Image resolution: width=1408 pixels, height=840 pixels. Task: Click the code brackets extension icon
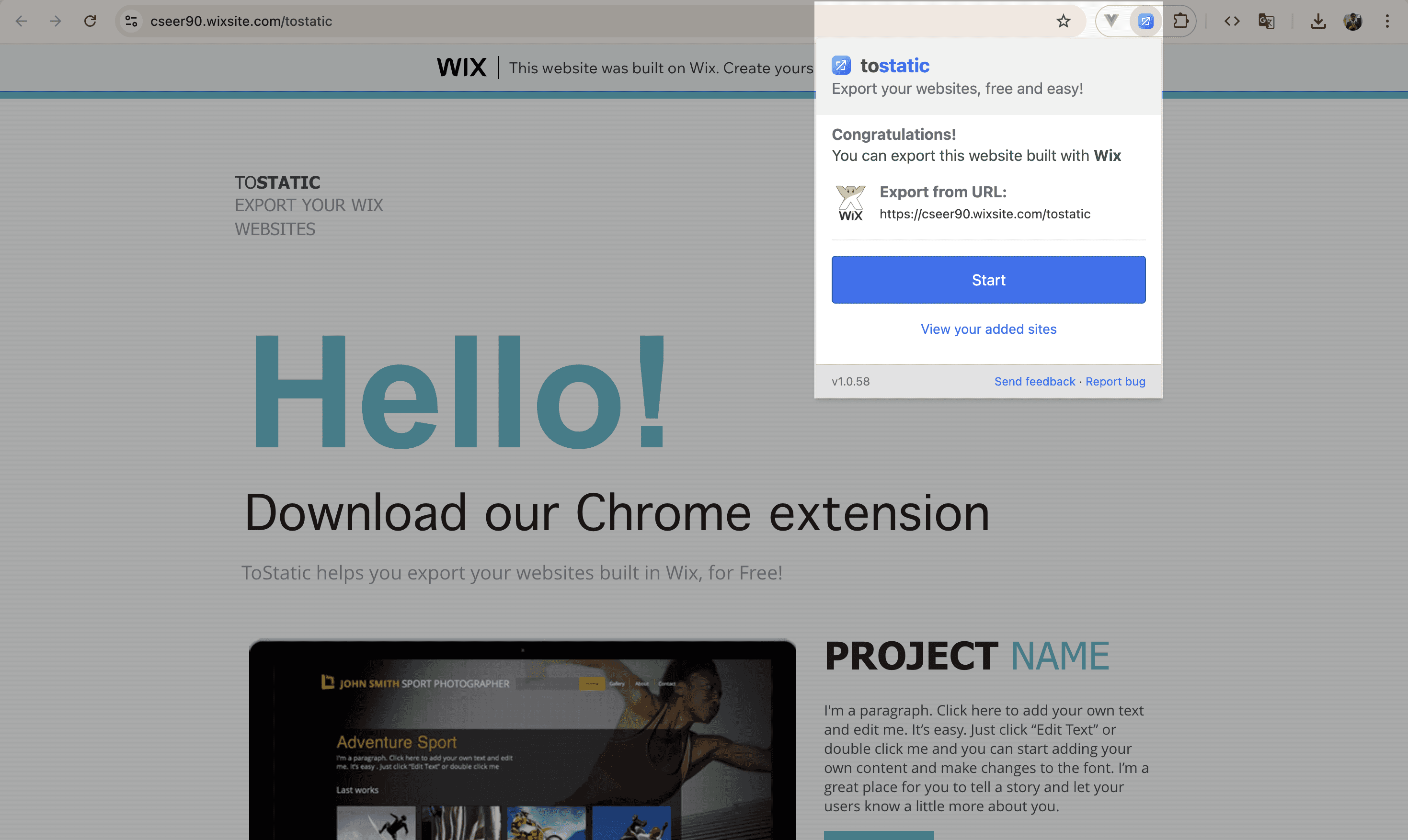click(1232, 21)
